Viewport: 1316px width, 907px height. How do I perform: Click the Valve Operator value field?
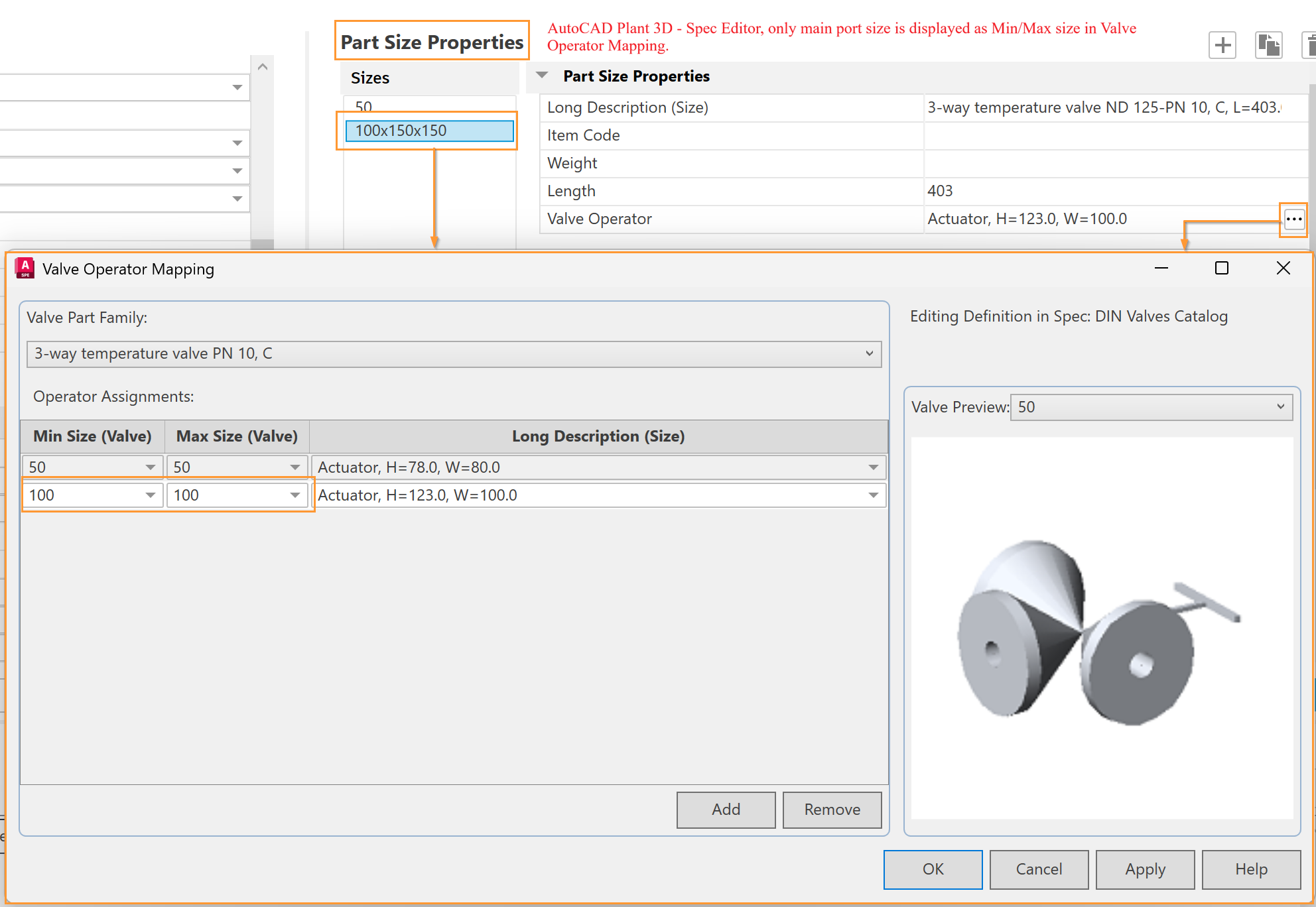1102,219
